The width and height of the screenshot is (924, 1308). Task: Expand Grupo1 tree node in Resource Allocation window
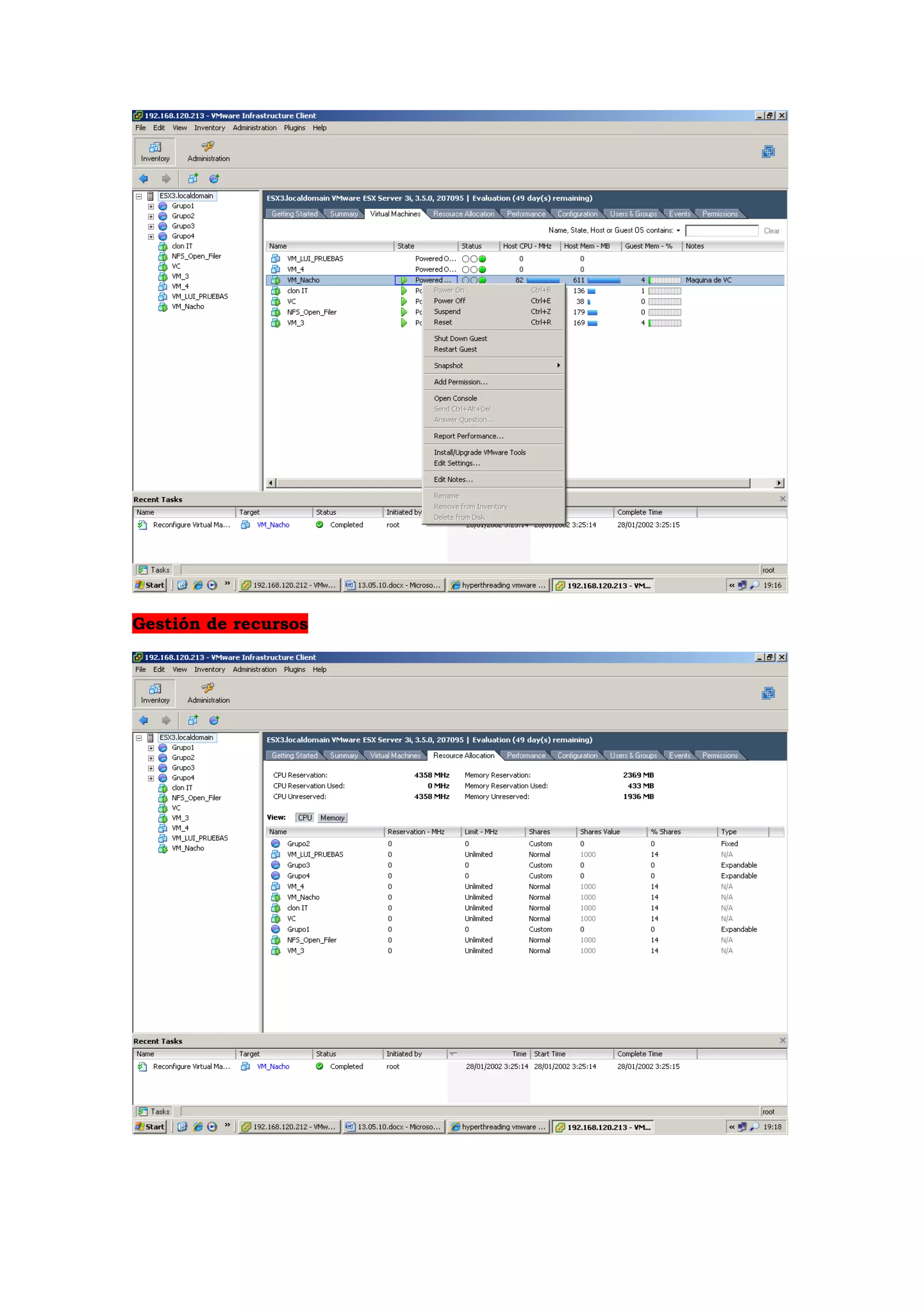(x=151, y=748)
